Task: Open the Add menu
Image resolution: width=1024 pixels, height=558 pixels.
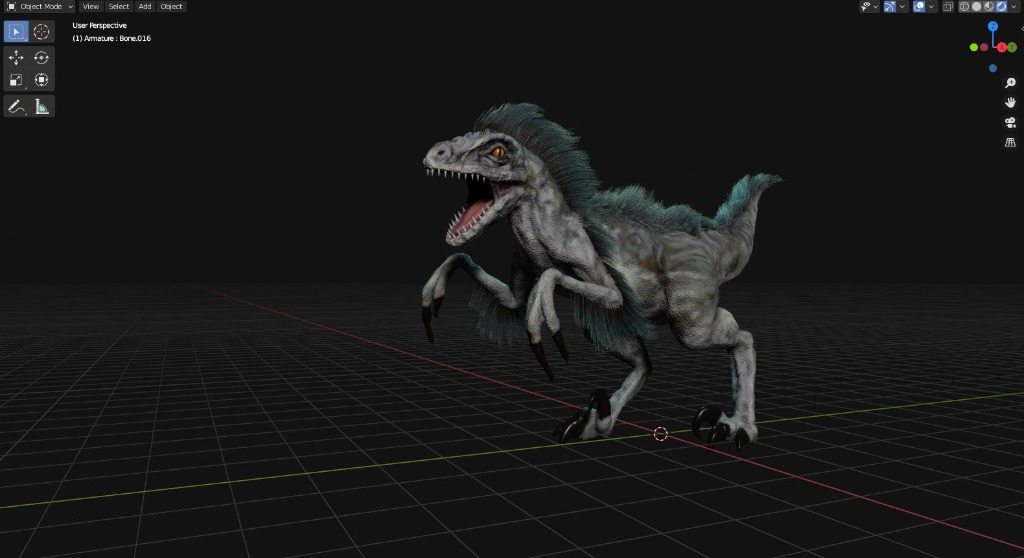Action: 145,6
